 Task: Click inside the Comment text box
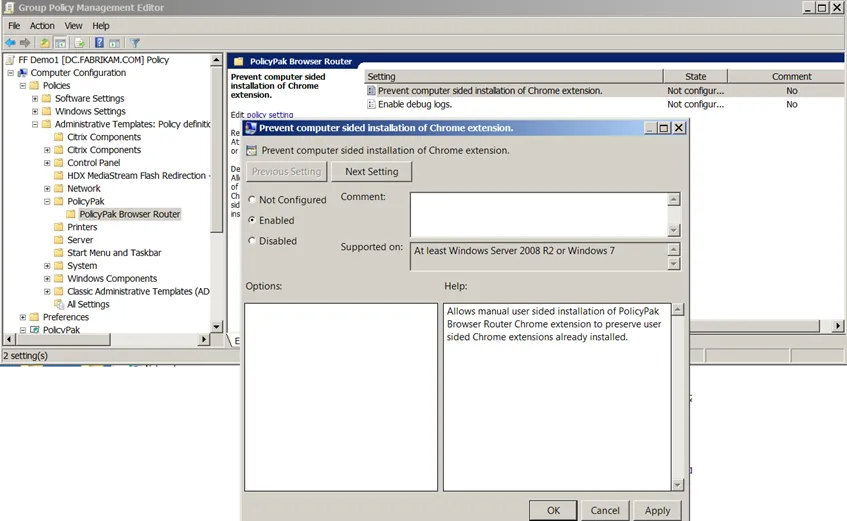tap(538, 213)
